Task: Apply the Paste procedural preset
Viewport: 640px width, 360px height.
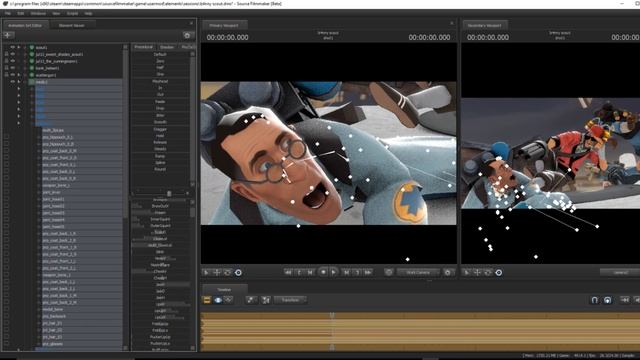Action: [x=160, y=102]
